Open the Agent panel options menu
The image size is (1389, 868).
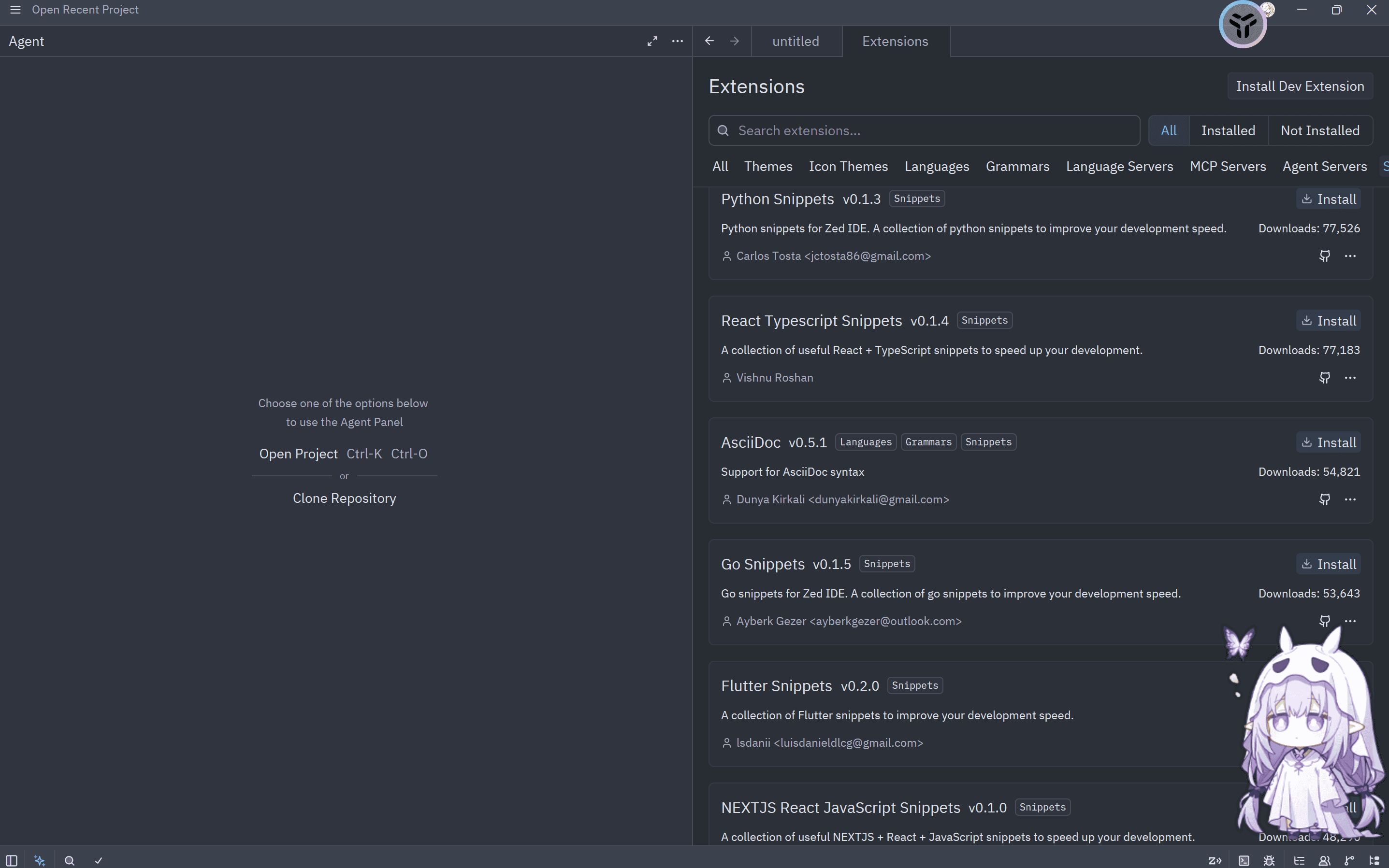(x=677, y=42)
